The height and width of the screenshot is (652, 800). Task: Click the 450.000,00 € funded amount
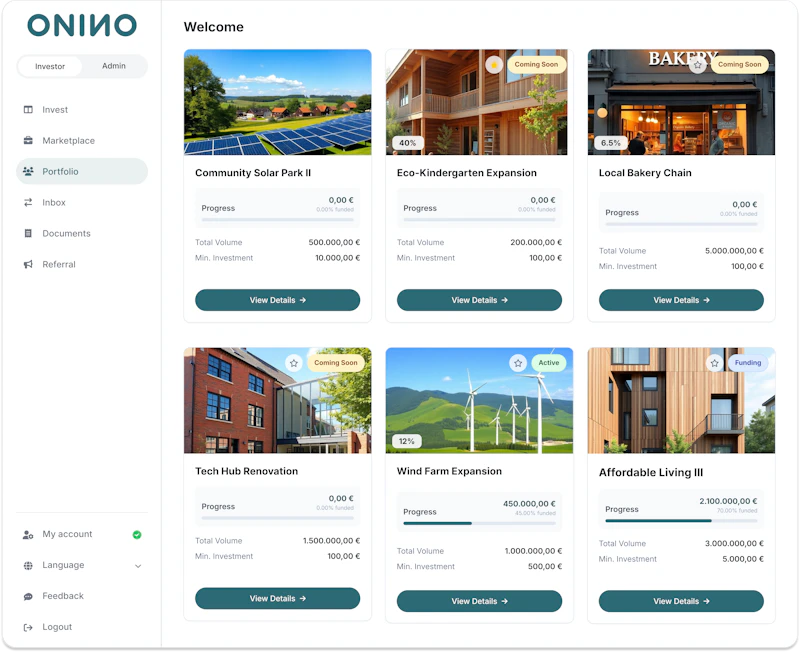pos(529,504)
